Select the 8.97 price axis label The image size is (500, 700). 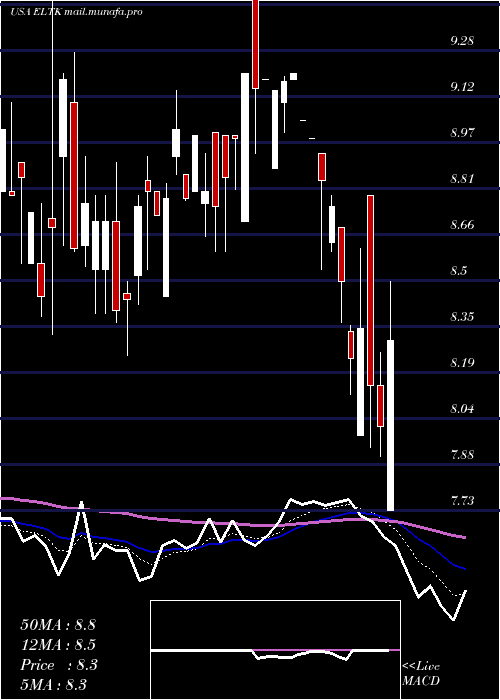pos(462,133)
